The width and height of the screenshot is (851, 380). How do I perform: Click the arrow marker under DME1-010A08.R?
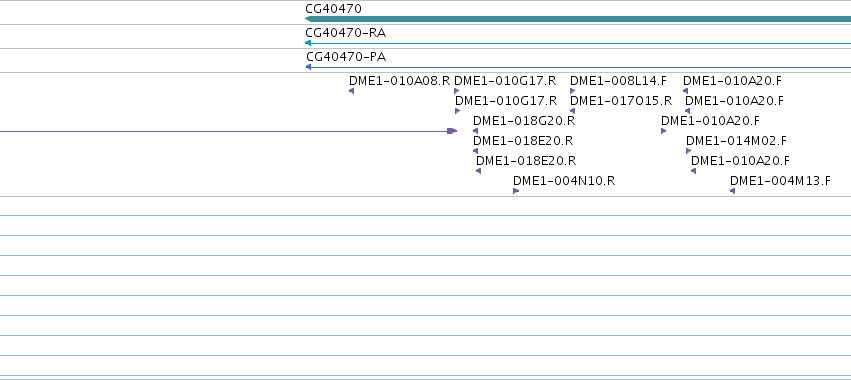[x=352, y=91]
